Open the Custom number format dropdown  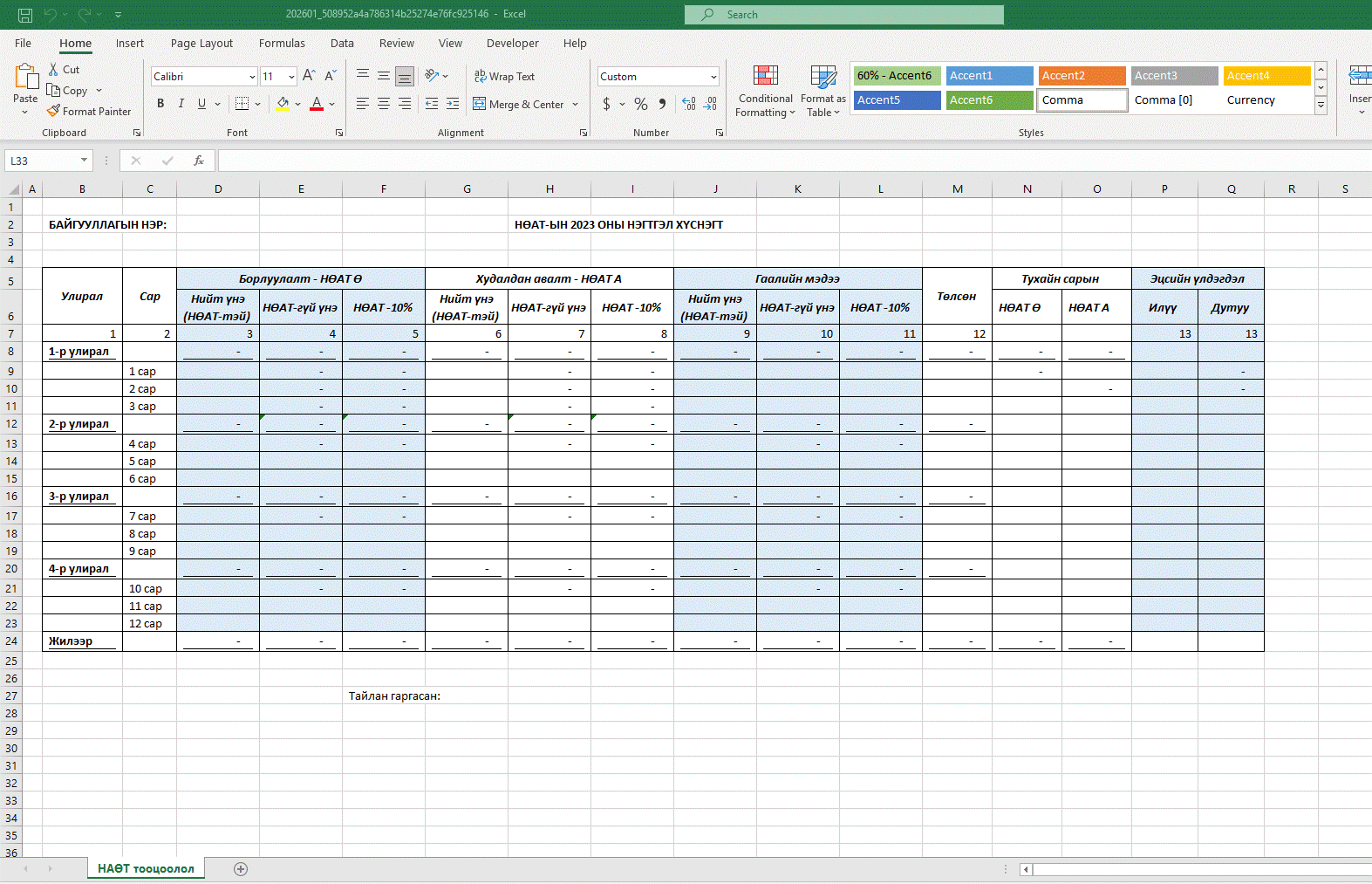coord(713,77)
